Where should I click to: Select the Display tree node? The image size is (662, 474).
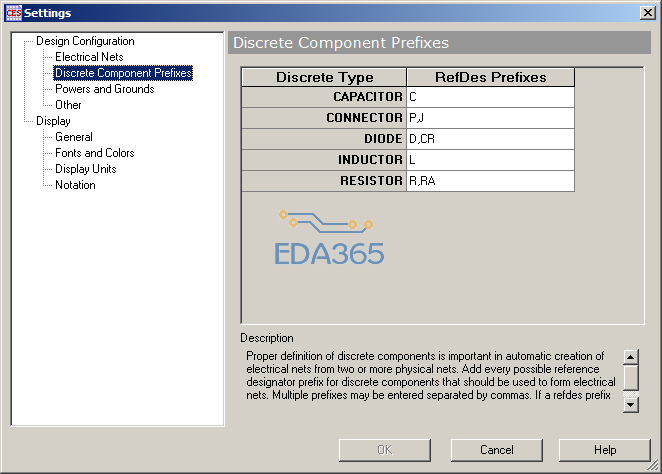click(53, 121)
